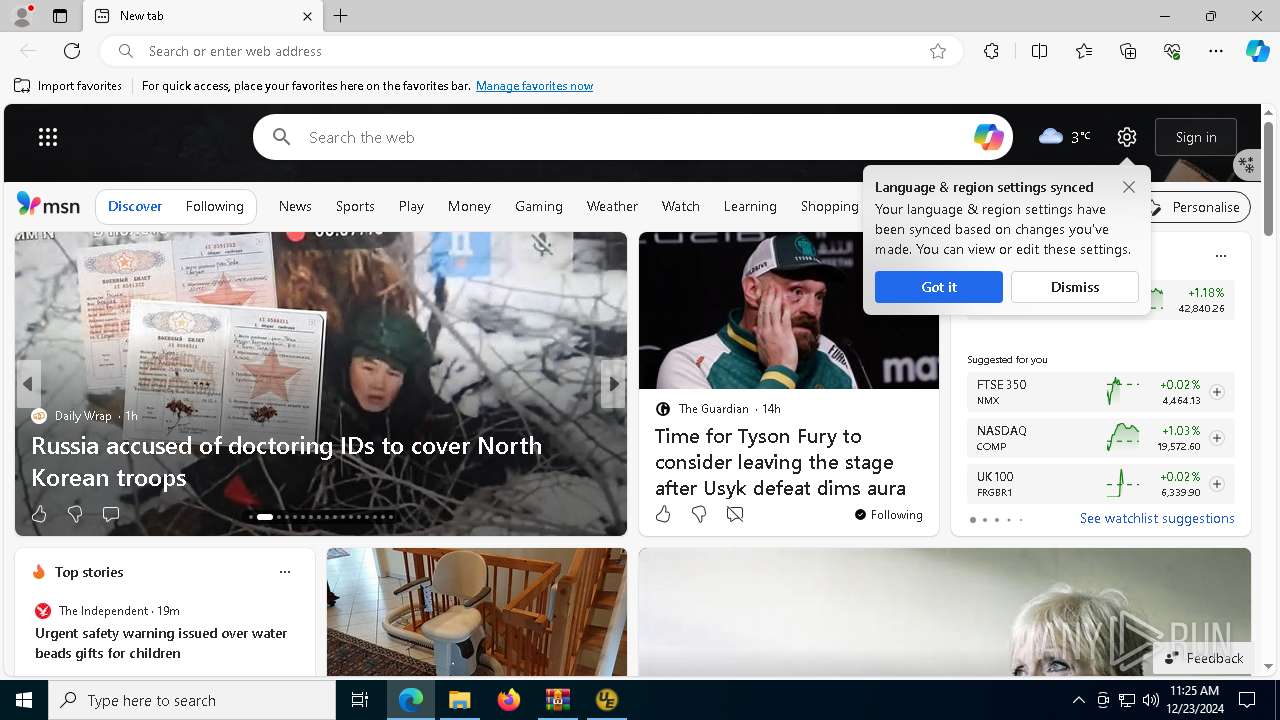This screenshot has width=1280, height=720.
Task: Go to previous carousel slide
Action: pos(28,384)
